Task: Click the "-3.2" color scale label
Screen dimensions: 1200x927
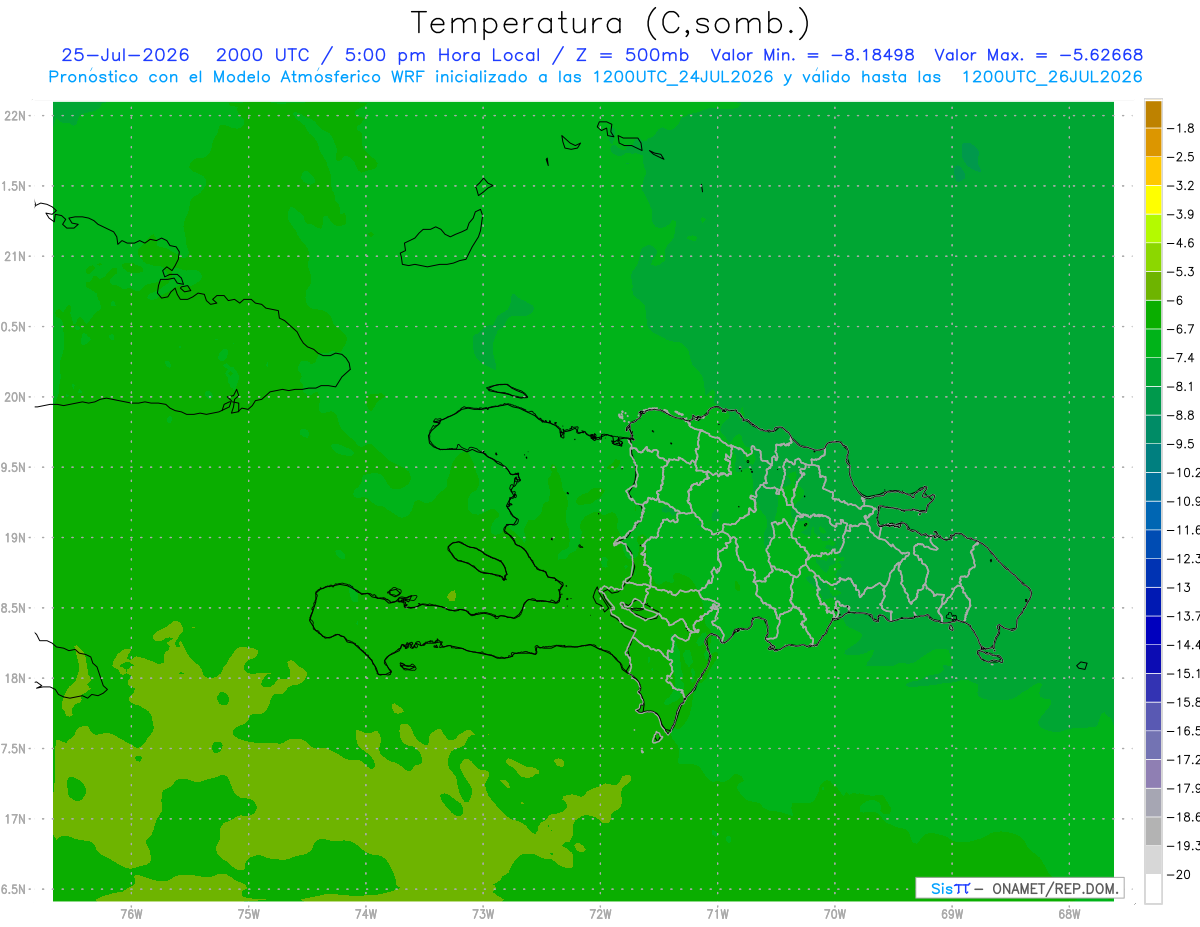Action: (x=1181, y=186)
